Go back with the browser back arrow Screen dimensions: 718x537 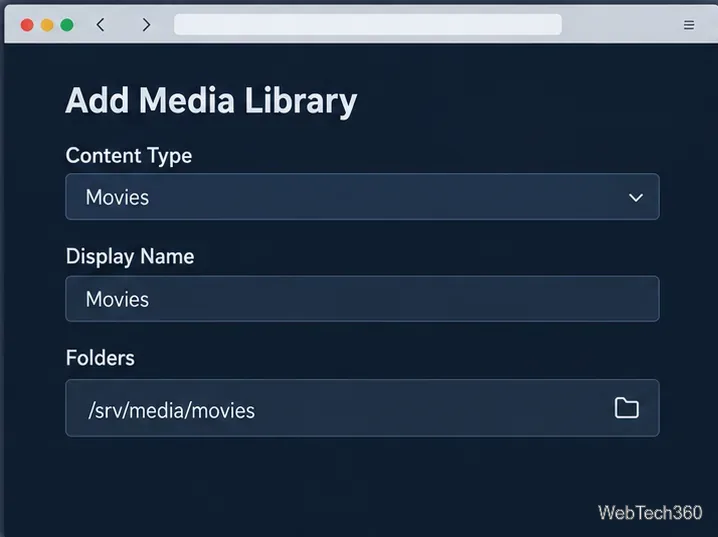click(x=101, y=25)
